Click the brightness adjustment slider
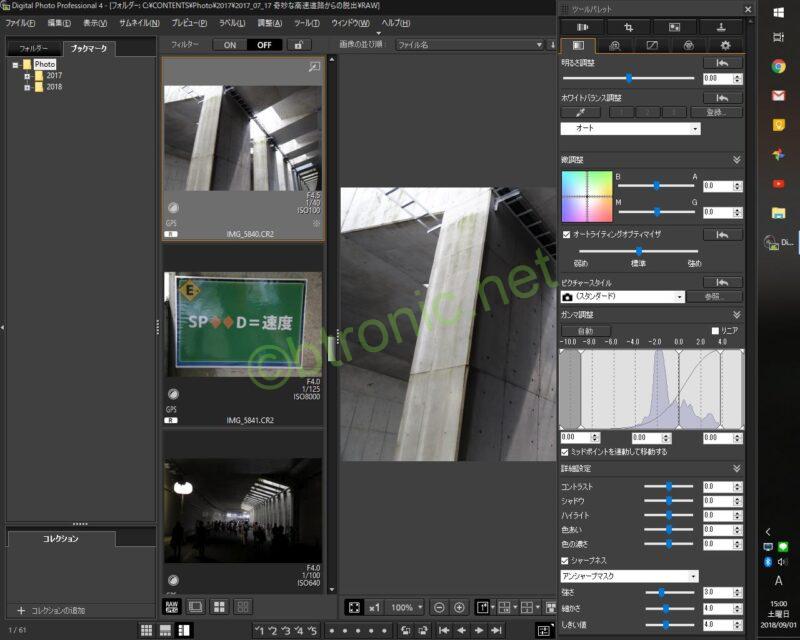Screen dimensions: 800x640 click(x=629, y=78)
